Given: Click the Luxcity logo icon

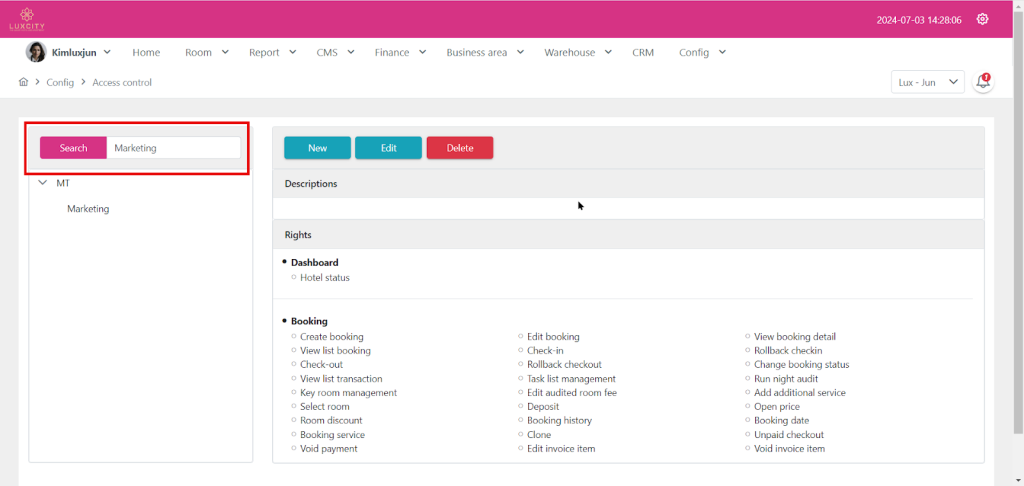Looking at the screenshot, I should [27, 18].
